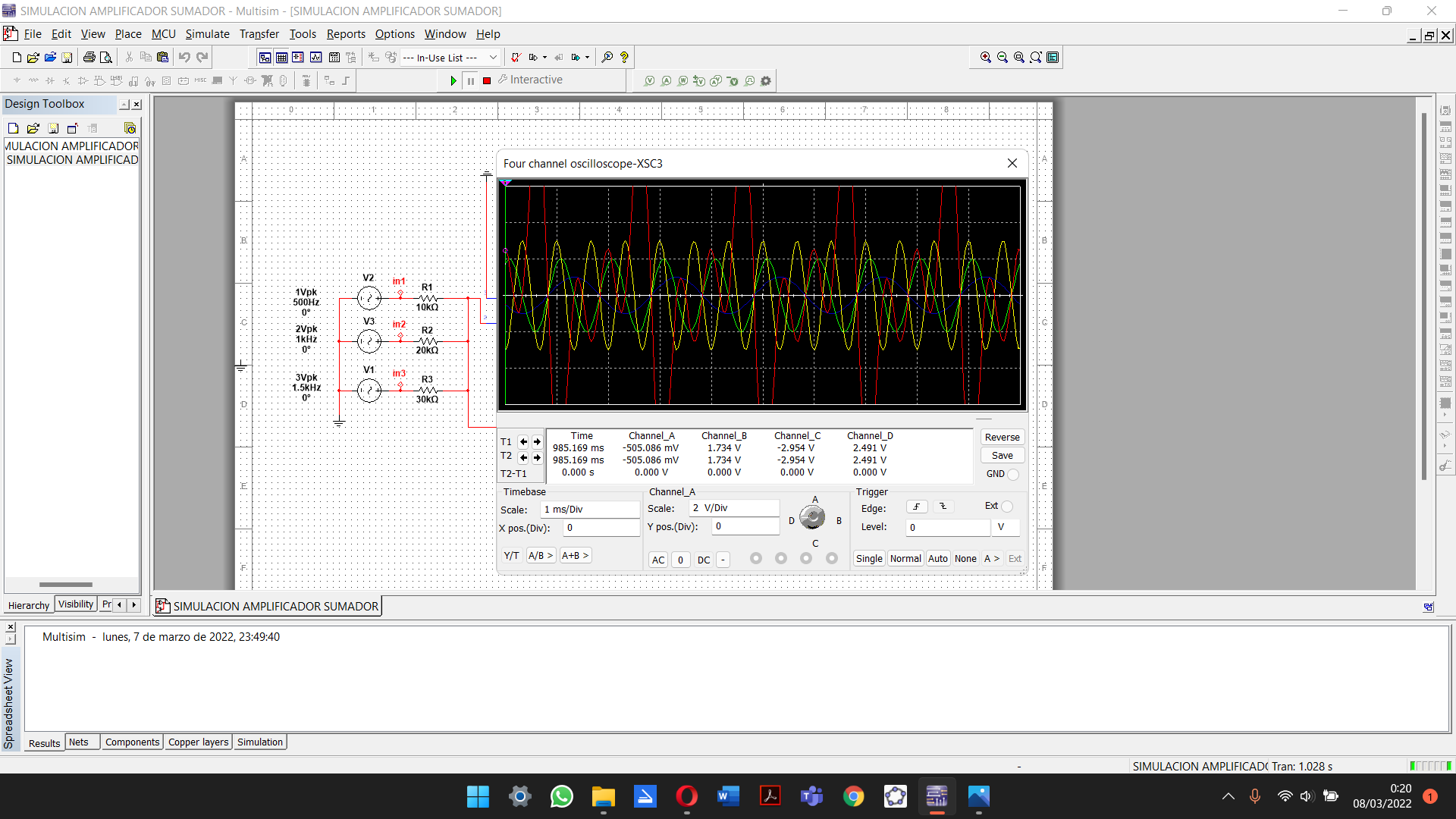Viewport: 1456px width, 819px height.
Task: Open the Simulate menu
Action: [207, 34]
